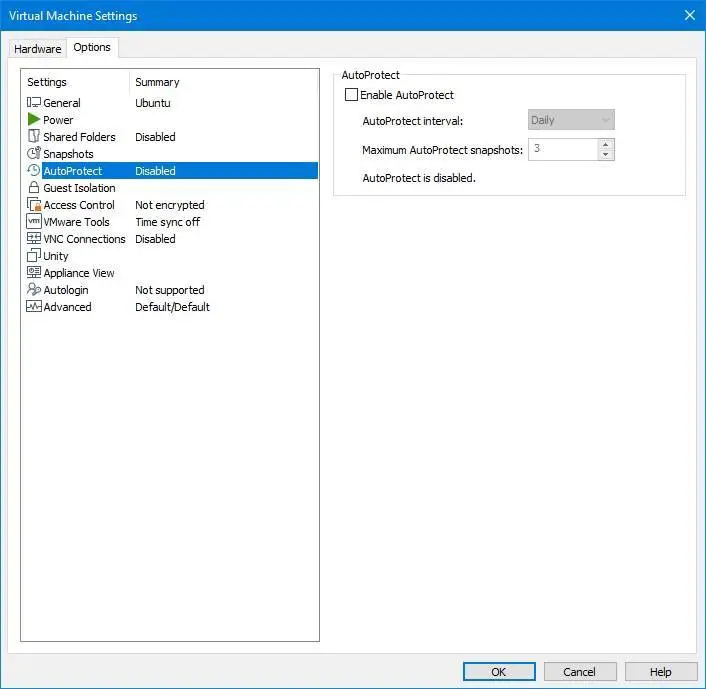Confirm settings with the OK button

[x=499, y=672]
